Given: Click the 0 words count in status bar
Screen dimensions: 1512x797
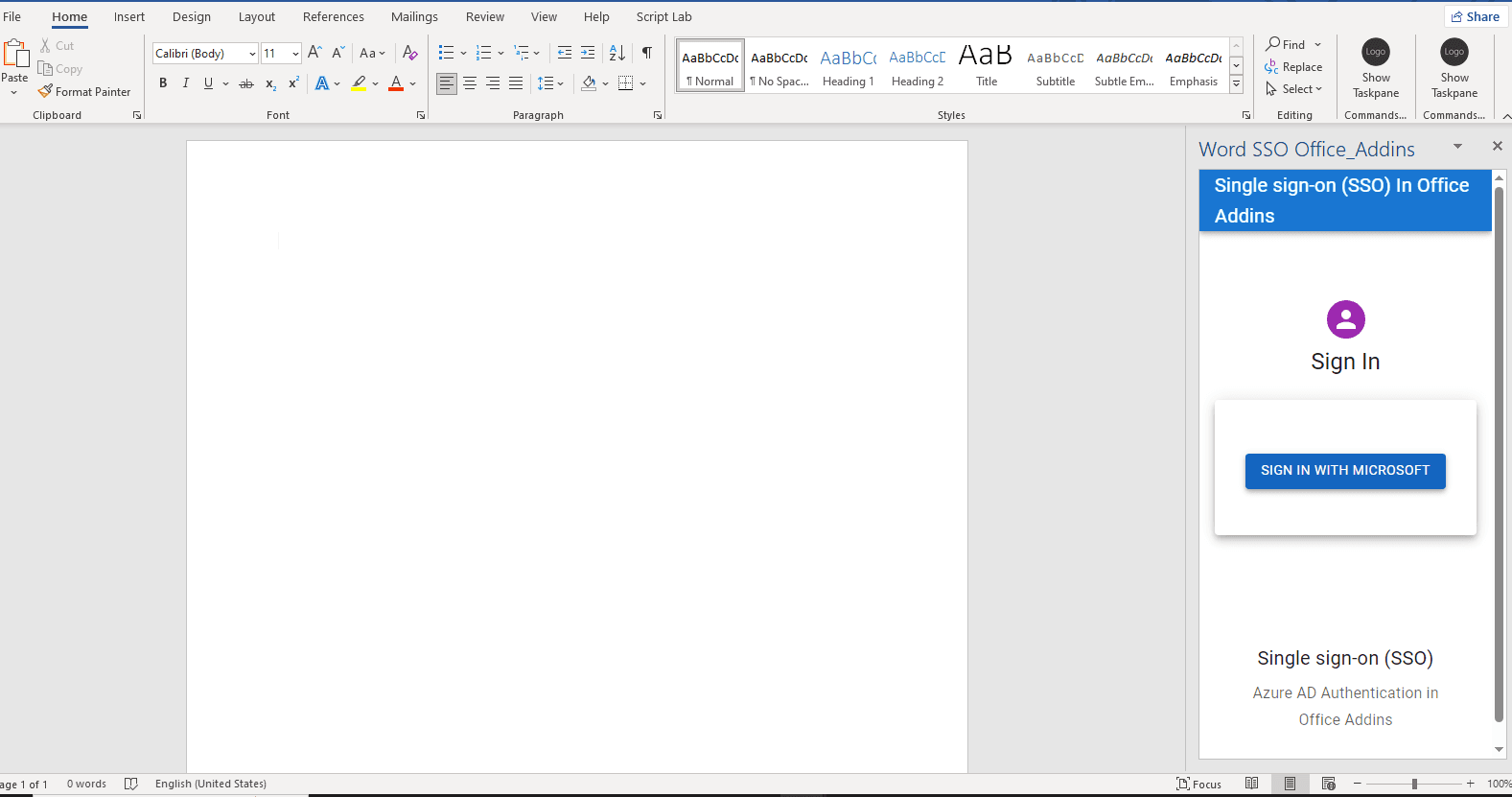Looking at the screenshot, I should click(x=86, y=784).
